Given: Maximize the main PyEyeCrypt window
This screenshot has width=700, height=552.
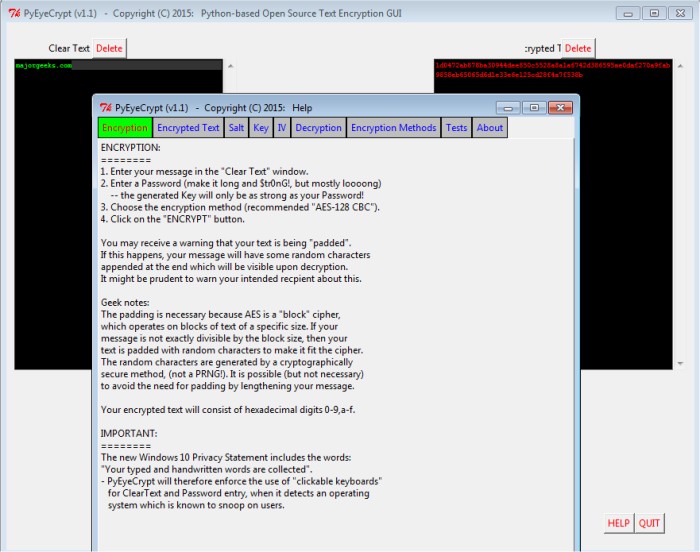Looking at the screenshot, I should pos(654,13).
